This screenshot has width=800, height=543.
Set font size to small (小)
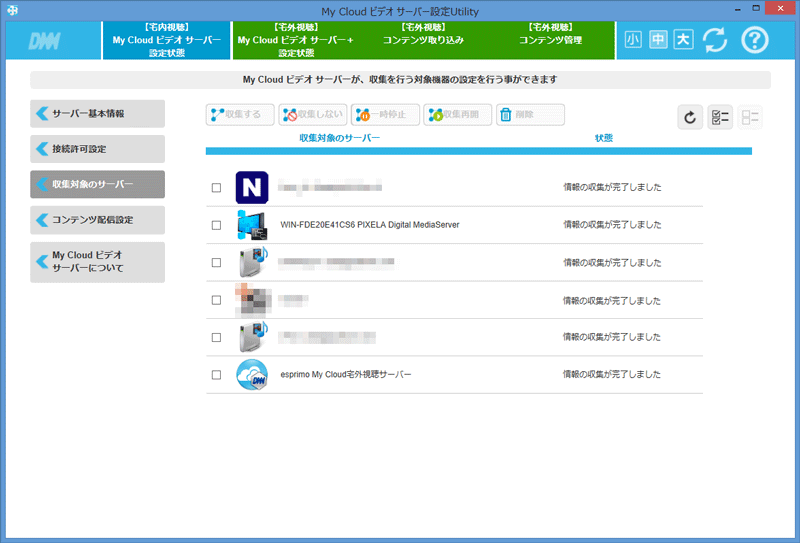632,40
